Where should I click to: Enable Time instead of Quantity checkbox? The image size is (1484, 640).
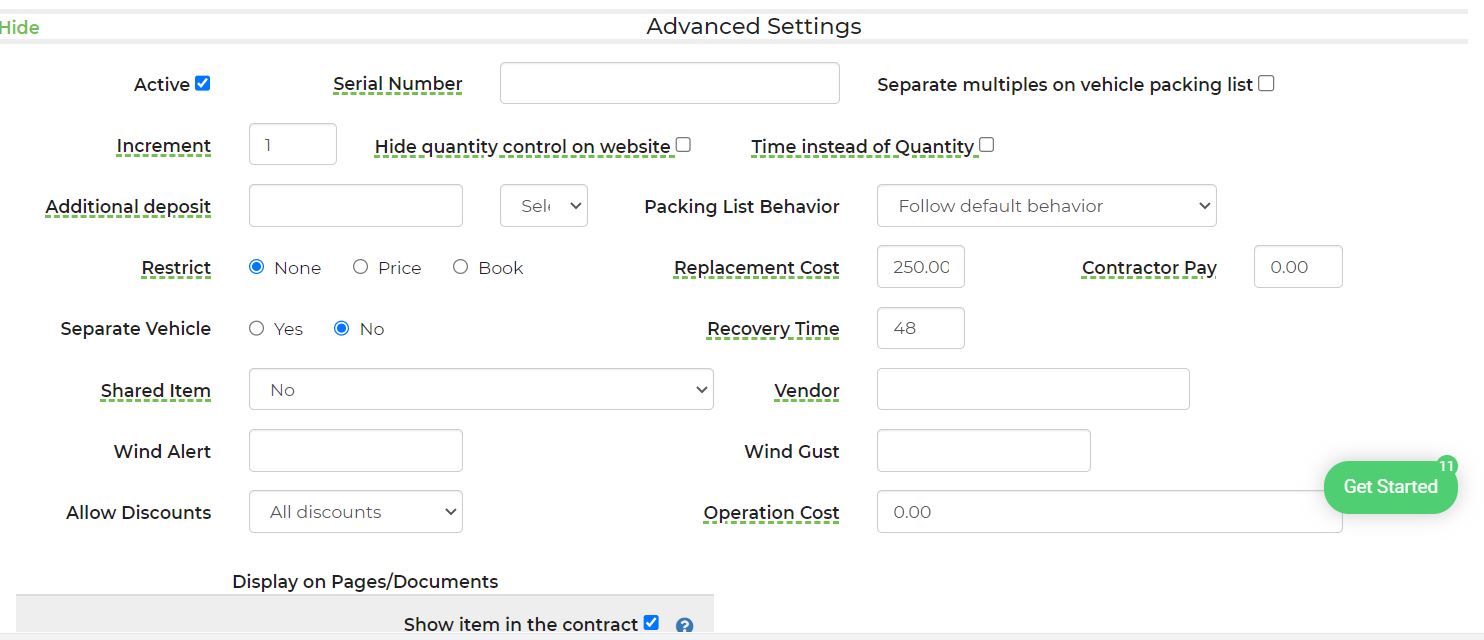pyautogui.click(x=986, y=145)
